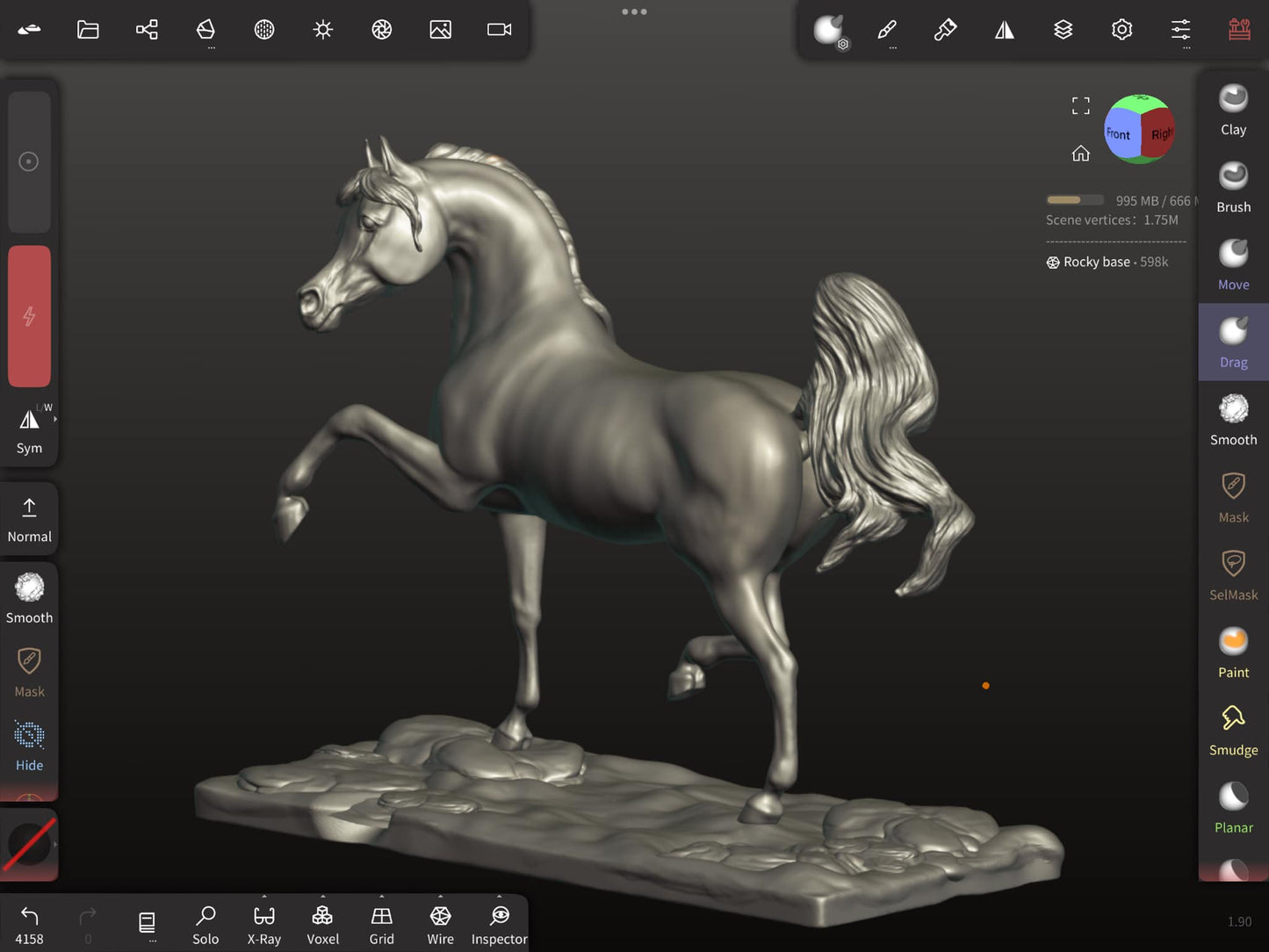The height and width of the screenshot is (952, 1269).
Task: Open the camera settings icon
Action: [x=499, y=30]
